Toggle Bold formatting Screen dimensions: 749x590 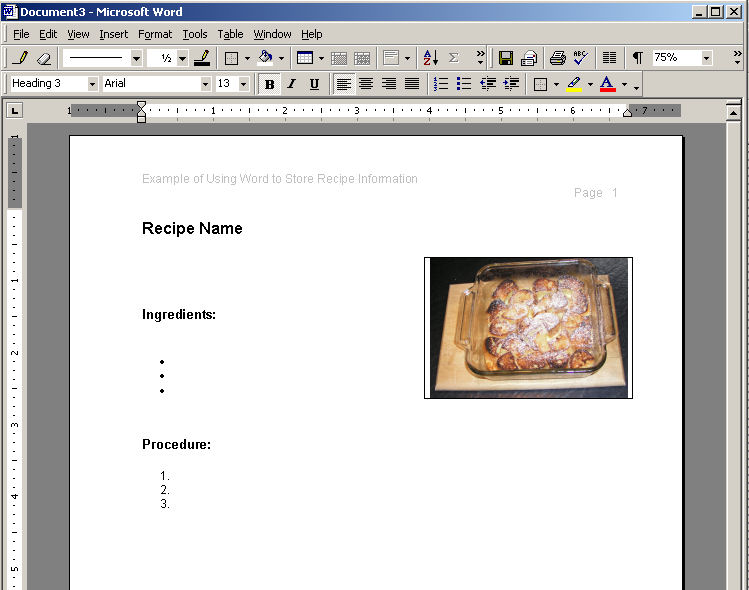(269, 84)
